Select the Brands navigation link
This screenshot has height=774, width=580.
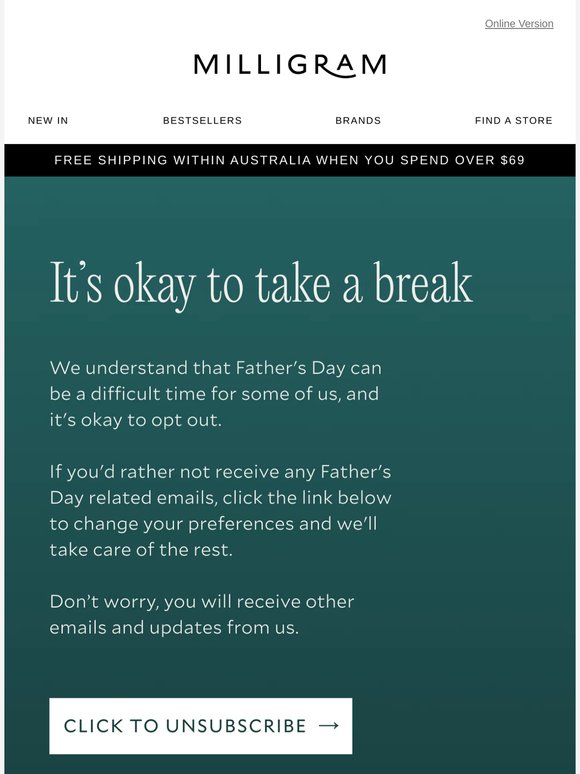358,120
